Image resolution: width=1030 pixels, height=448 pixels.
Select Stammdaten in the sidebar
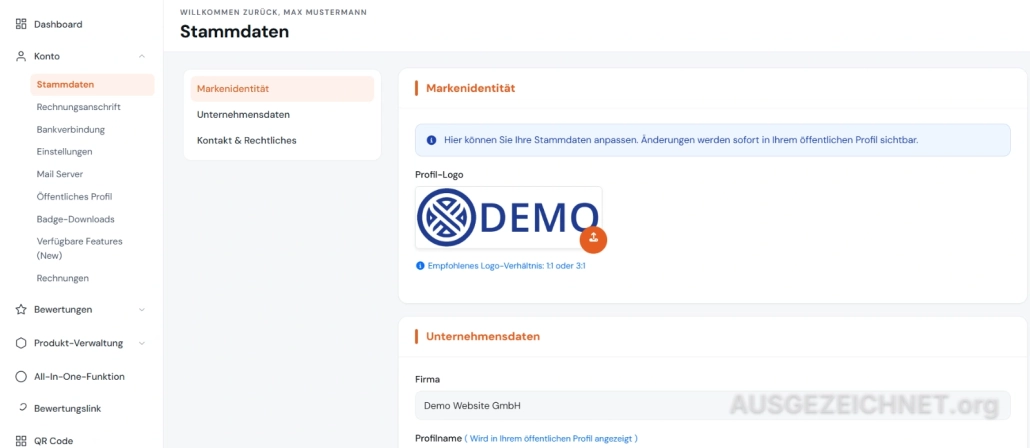click(92, 85)
